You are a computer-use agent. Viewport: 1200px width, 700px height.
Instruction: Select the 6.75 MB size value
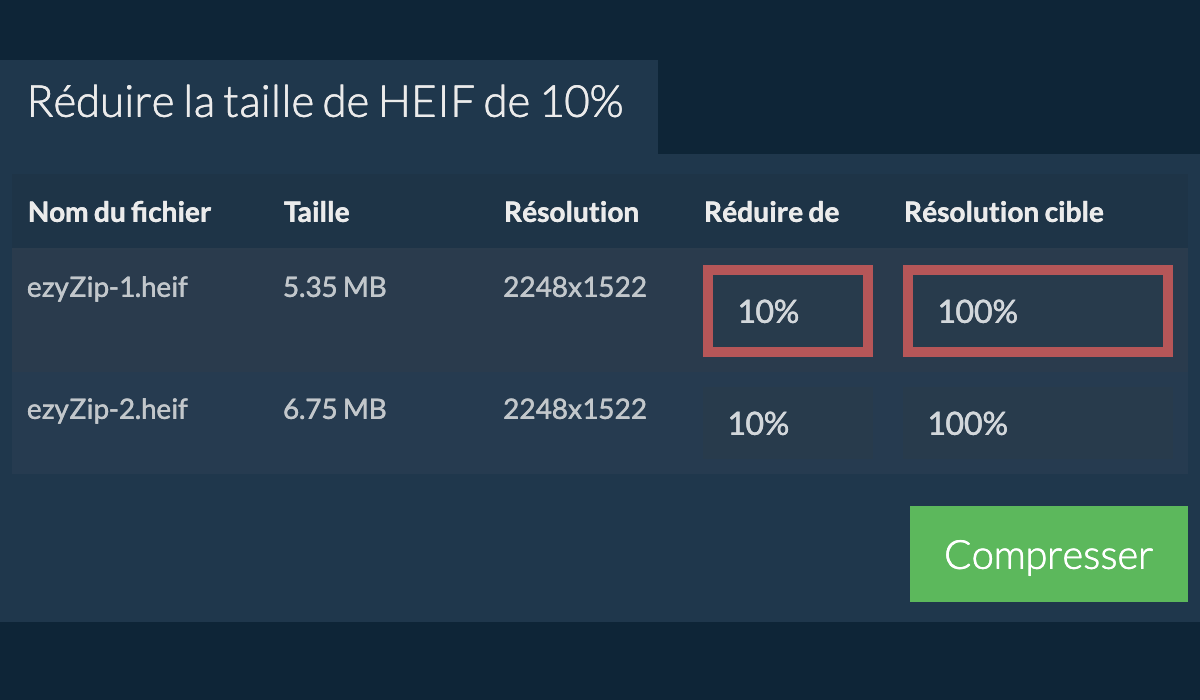point(334,409)
